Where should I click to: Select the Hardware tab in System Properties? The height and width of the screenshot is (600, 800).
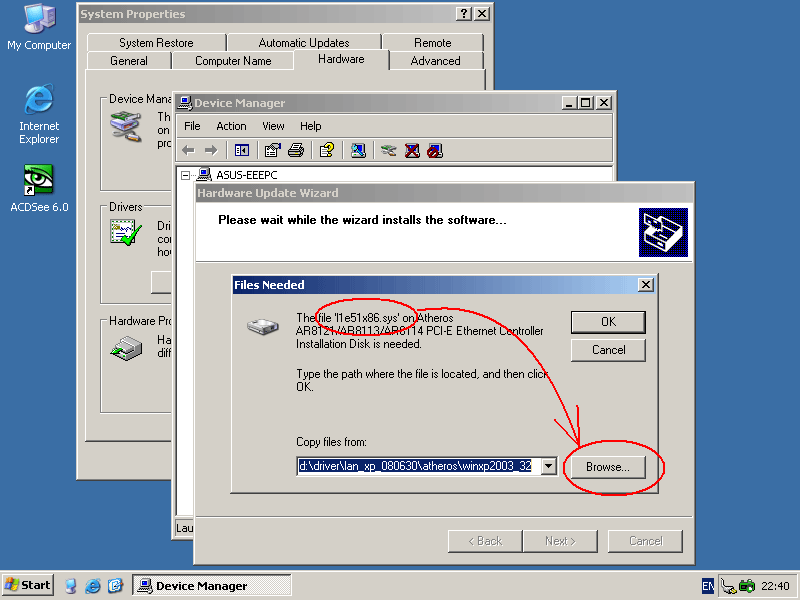click(341, 59)
